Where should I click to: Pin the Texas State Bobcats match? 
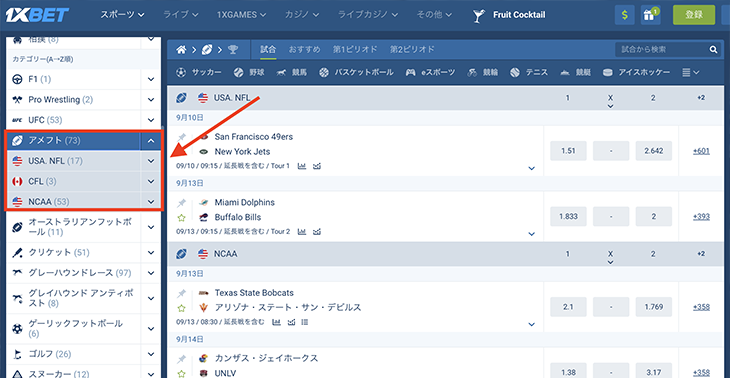182,293
